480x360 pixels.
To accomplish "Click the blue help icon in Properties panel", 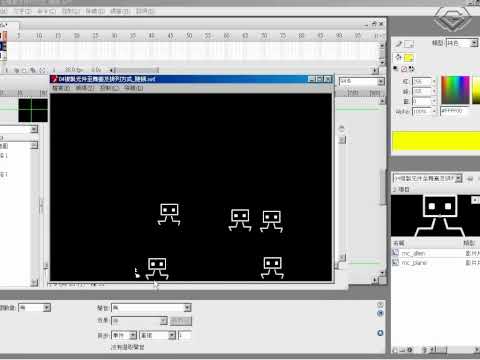I will [380, 313].
